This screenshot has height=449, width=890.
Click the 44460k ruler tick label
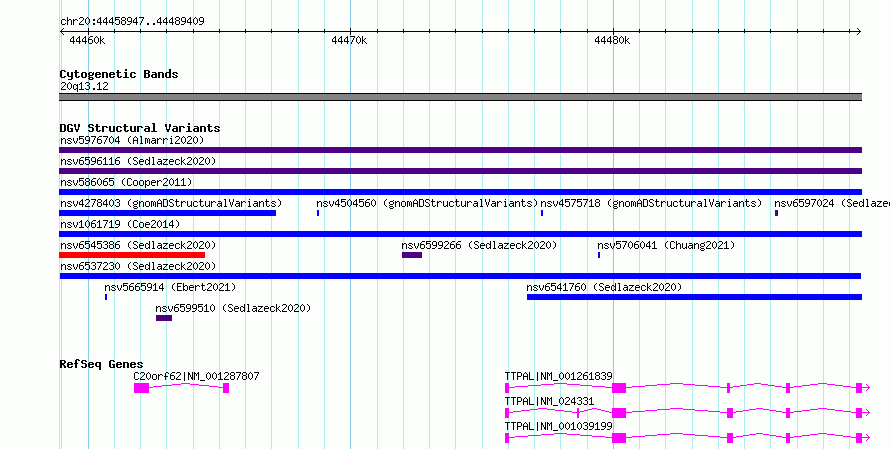pos(87,40)
